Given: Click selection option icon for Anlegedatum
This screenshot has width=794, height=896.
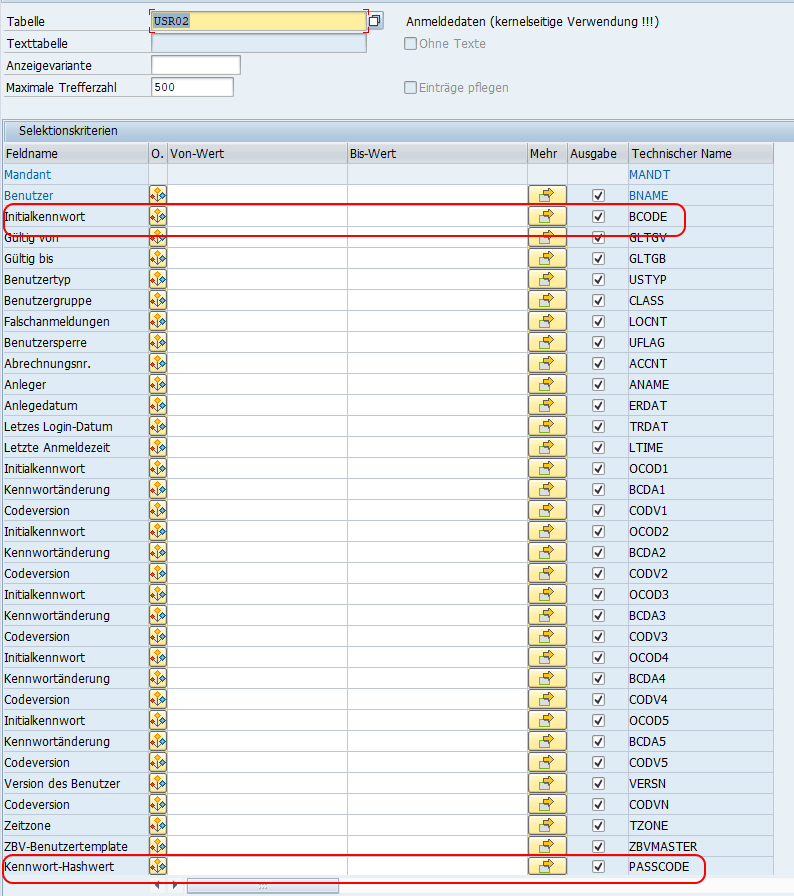Looking at the screenshot, I should coord(158,406).
